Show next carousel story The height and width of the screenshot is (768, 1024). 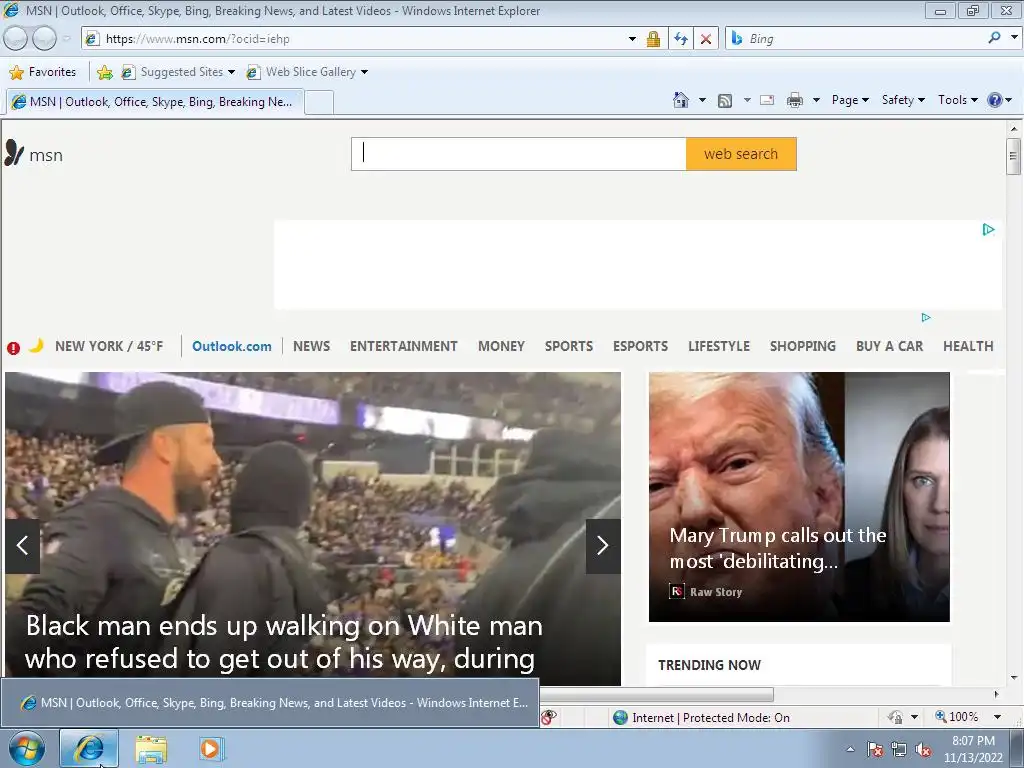[603, 546]
